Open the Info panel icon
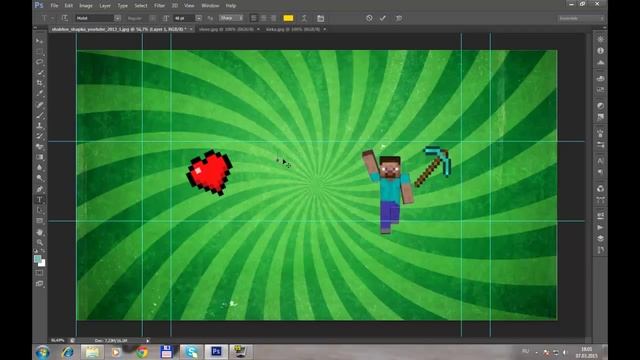 point(600,51)
